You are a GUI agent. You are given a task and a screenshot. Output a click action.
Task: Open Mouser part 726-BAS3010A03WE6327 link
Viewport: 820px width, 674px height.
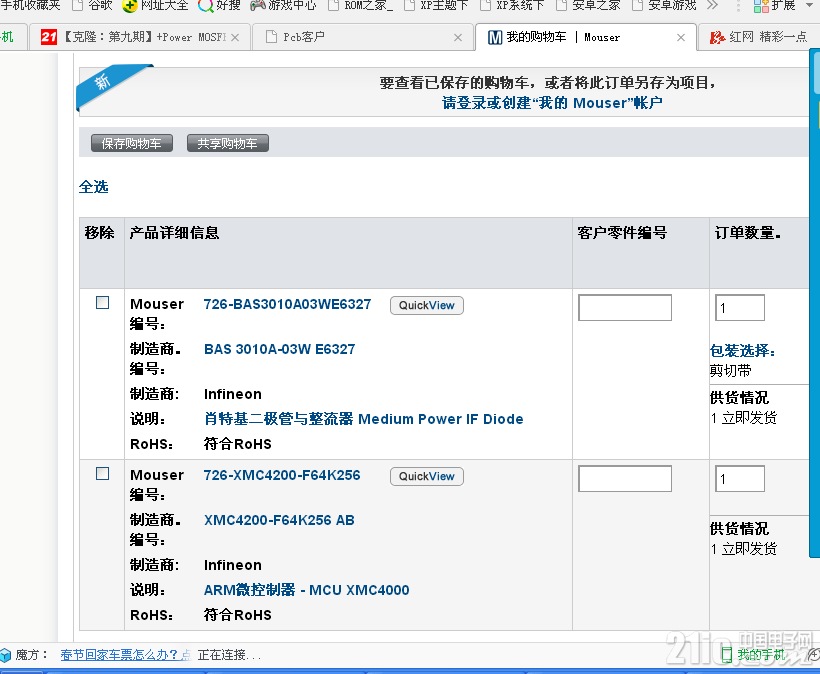tap(288, 304)
